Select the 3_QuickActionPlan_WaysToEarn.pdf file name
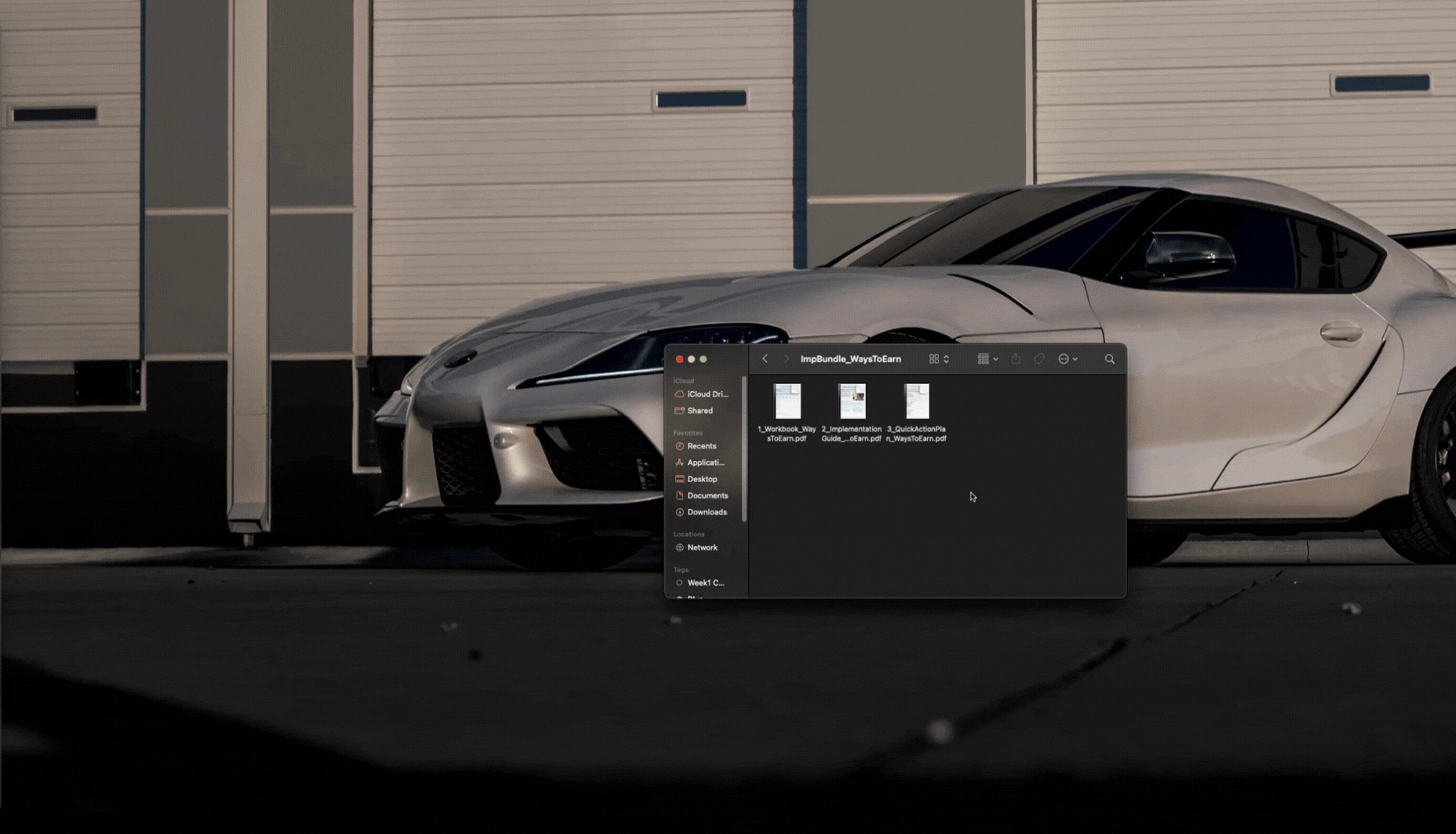The image size is (1456, 834). (x=916, y=434)
